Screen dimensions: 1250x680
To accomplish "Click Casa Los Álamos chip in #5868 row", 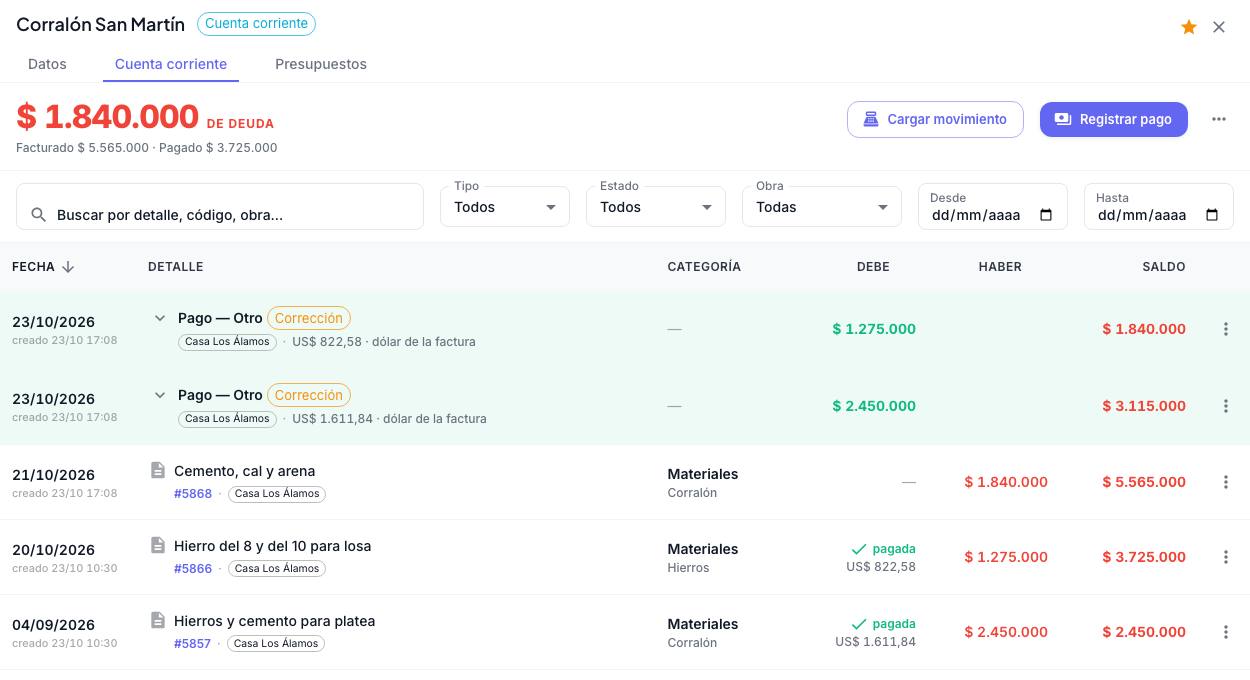I will point(277,493).
